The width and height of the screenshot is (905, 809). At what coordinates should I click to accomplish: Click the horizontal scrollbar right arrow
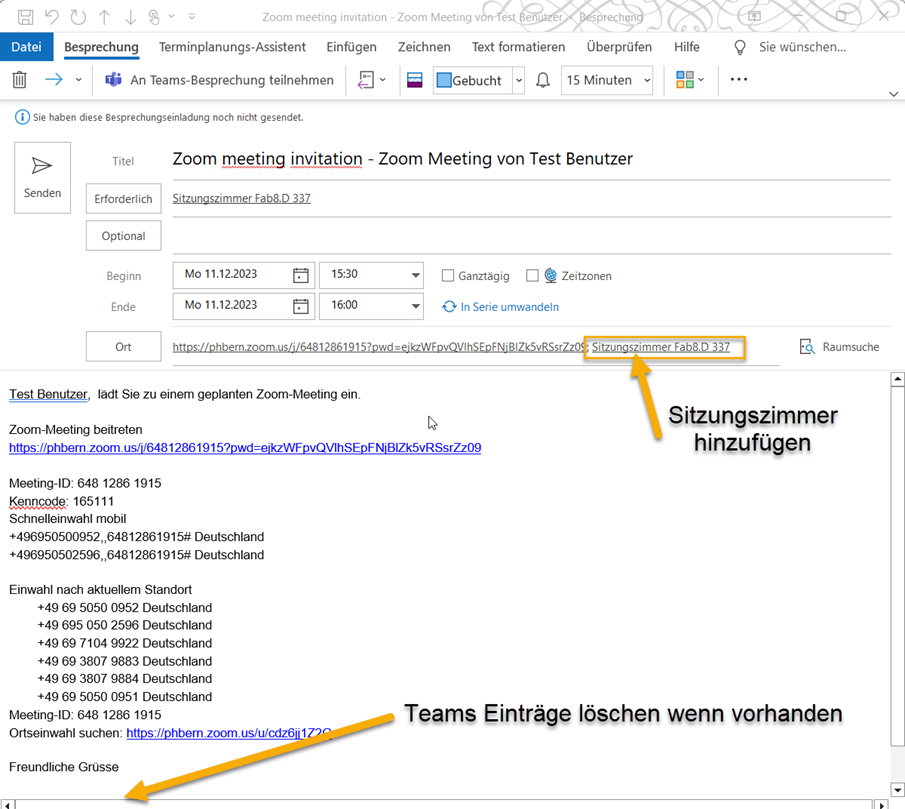coord(881,804)
